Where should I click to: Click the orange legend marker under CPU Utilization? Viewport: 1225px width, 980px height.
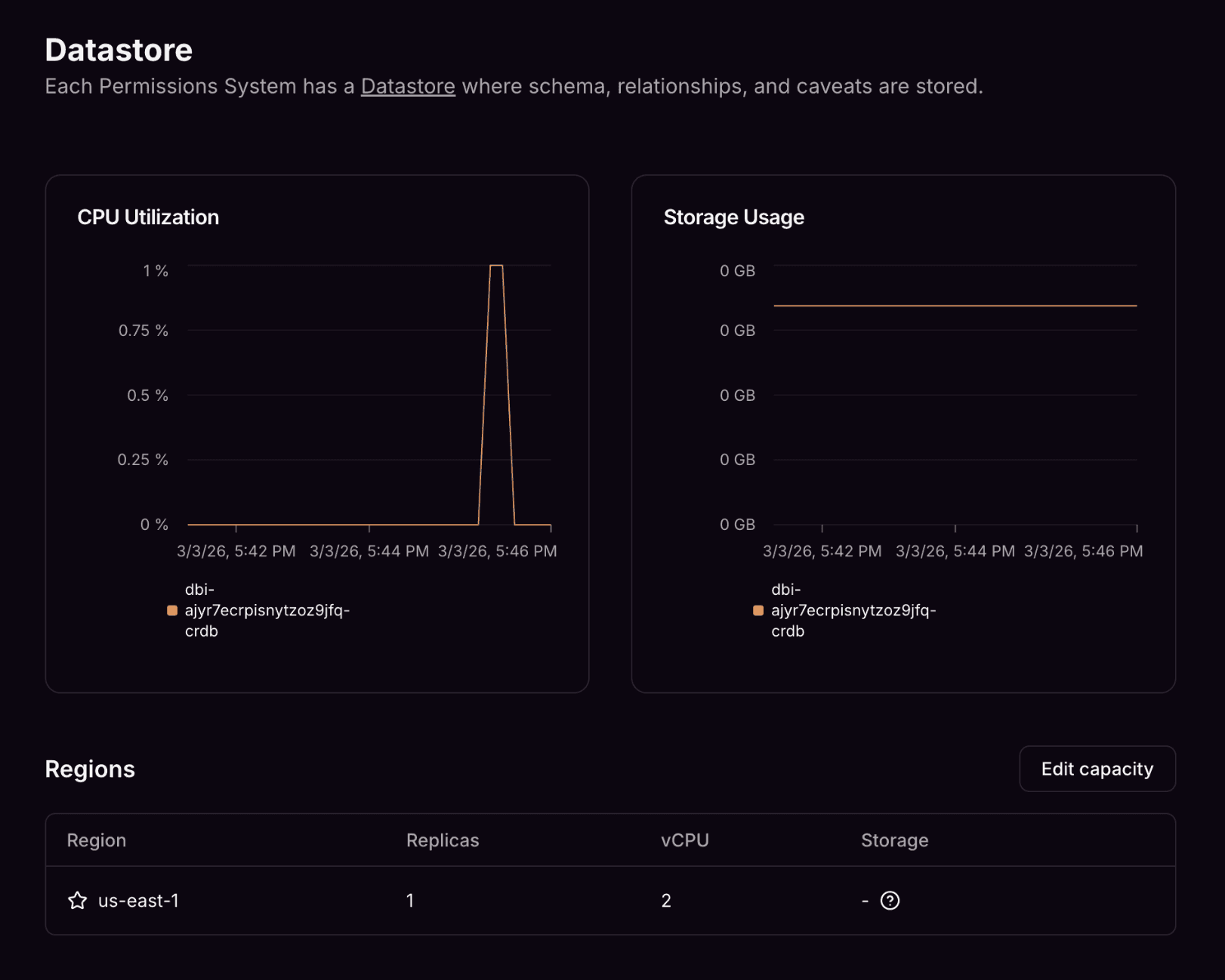tap(171, 610)
